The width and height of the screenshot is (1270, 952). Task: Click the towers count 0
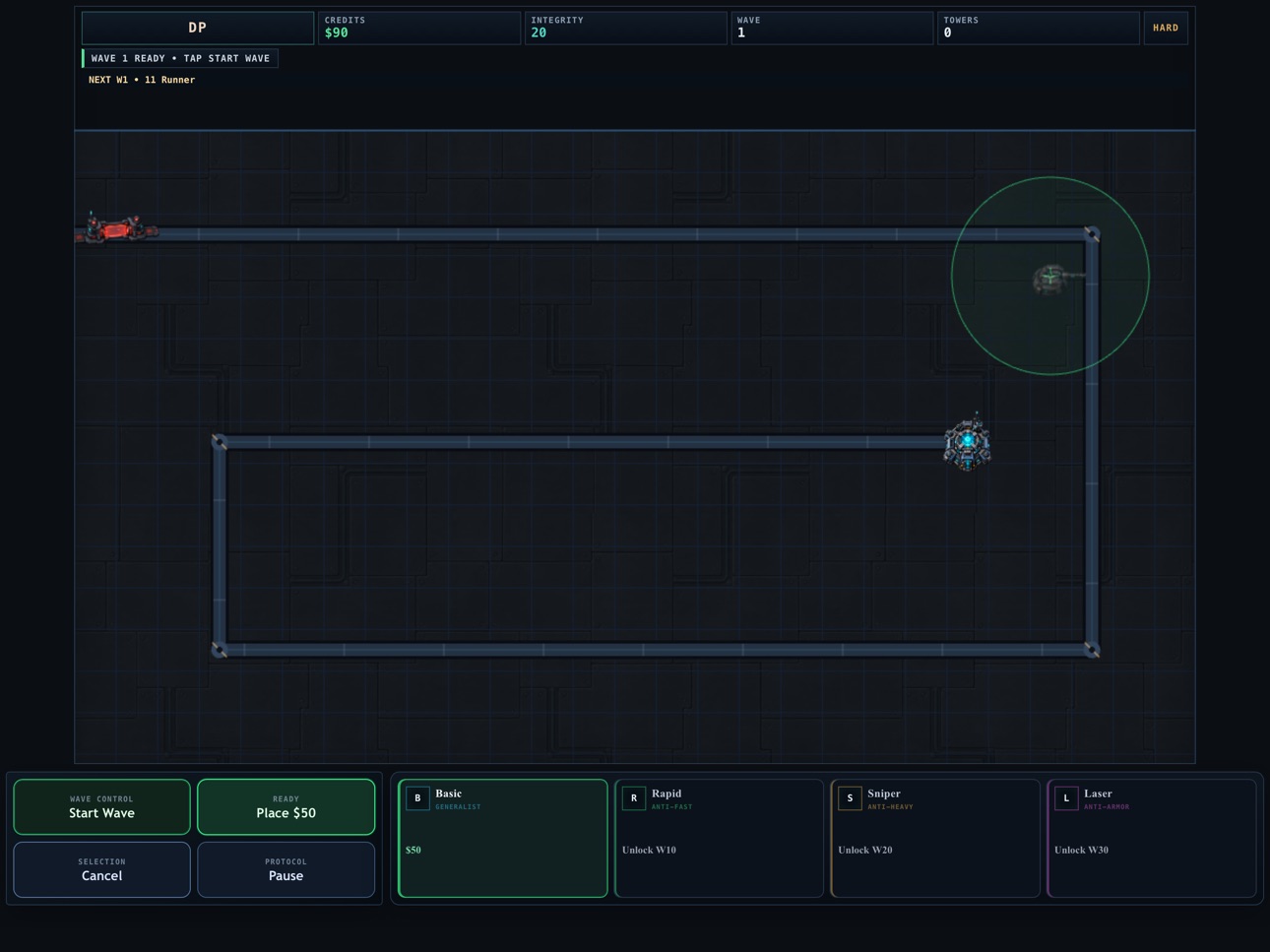click(947, 33)
